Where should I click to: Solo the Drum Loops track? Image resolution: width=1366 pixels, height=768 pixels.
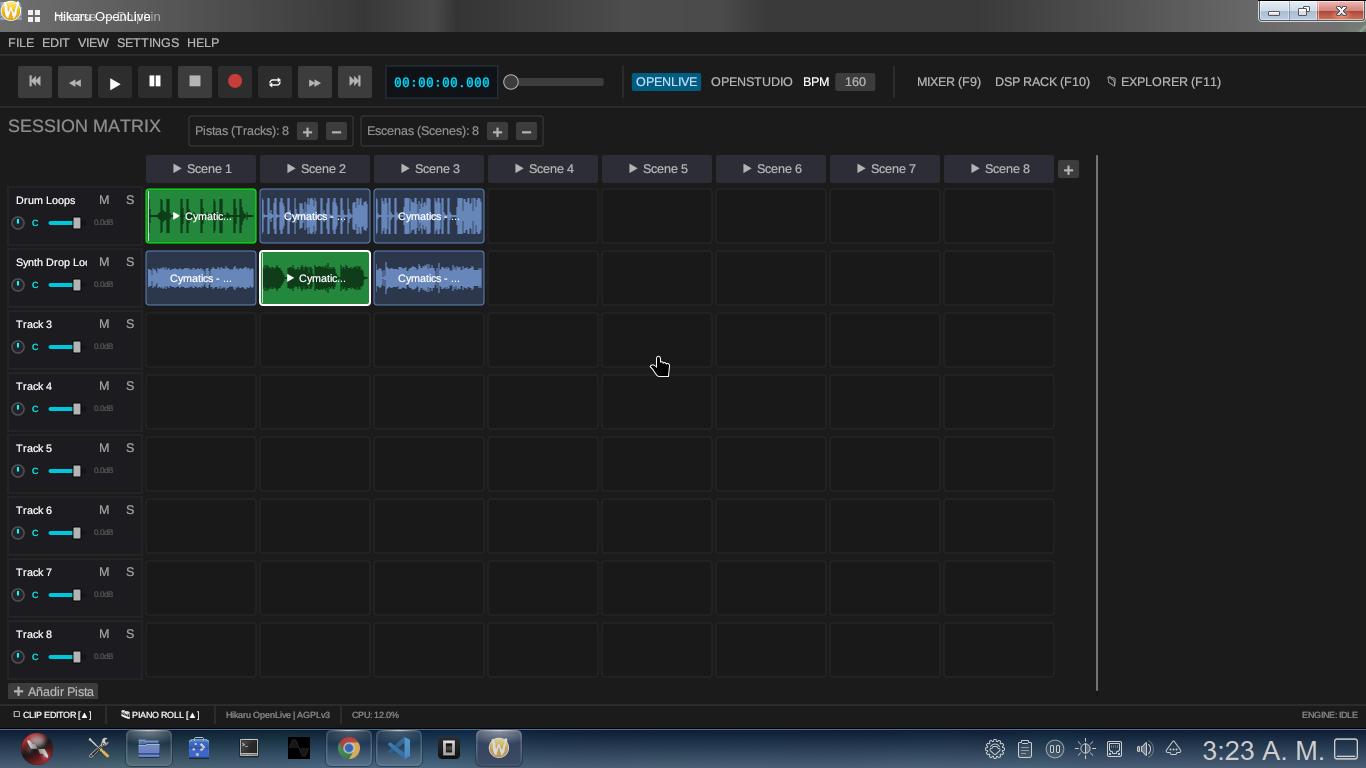point(130,200)
